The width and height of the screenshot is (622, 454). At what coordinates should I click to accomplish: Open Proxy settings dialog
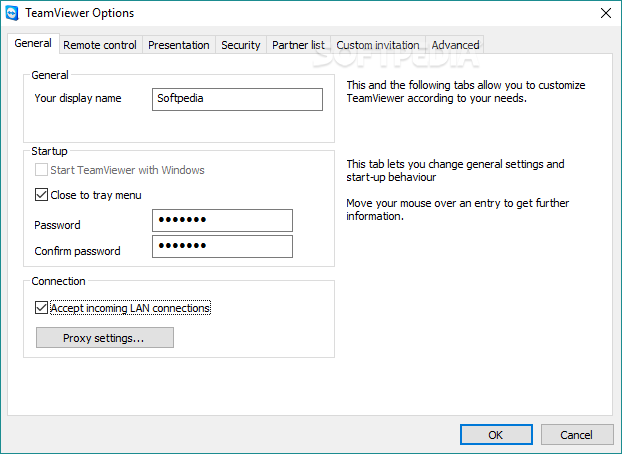105,337
